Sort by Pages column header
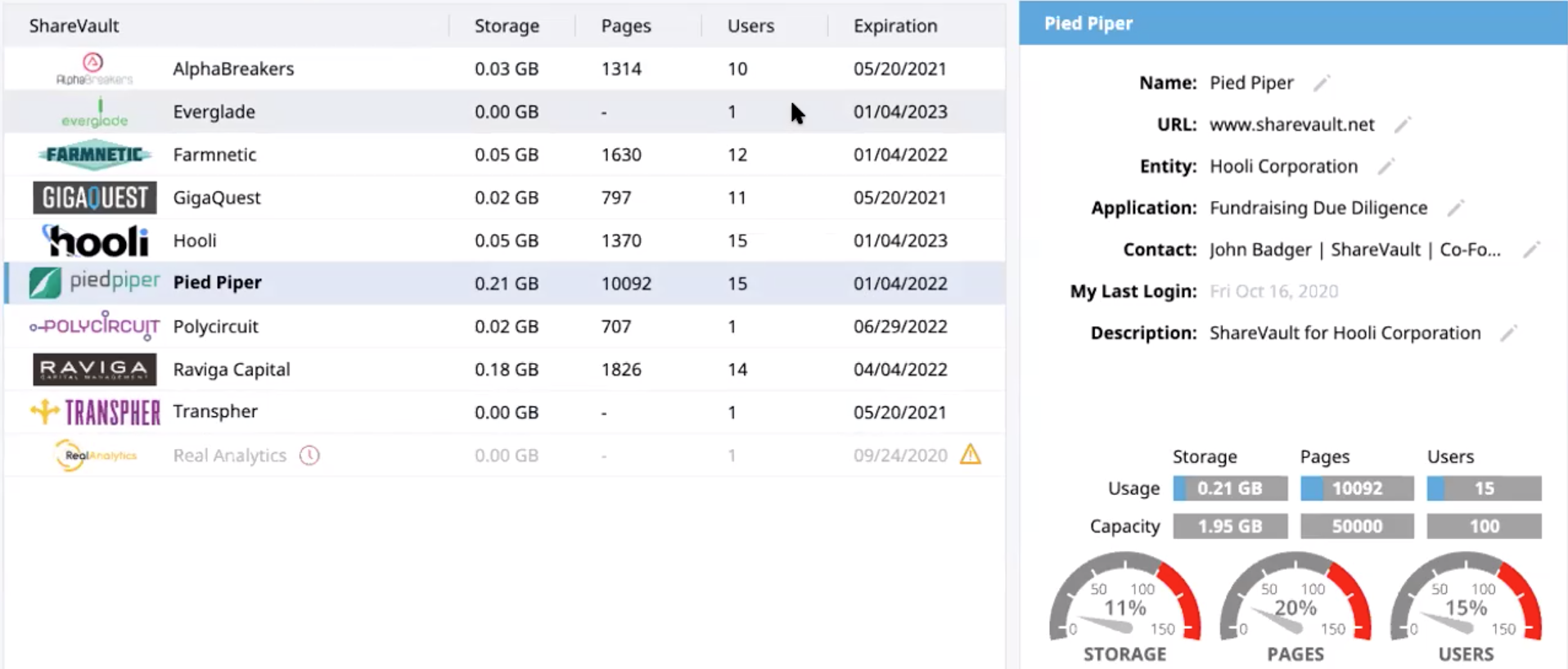This screenshot has width=1568, height=669. (626, 25)
